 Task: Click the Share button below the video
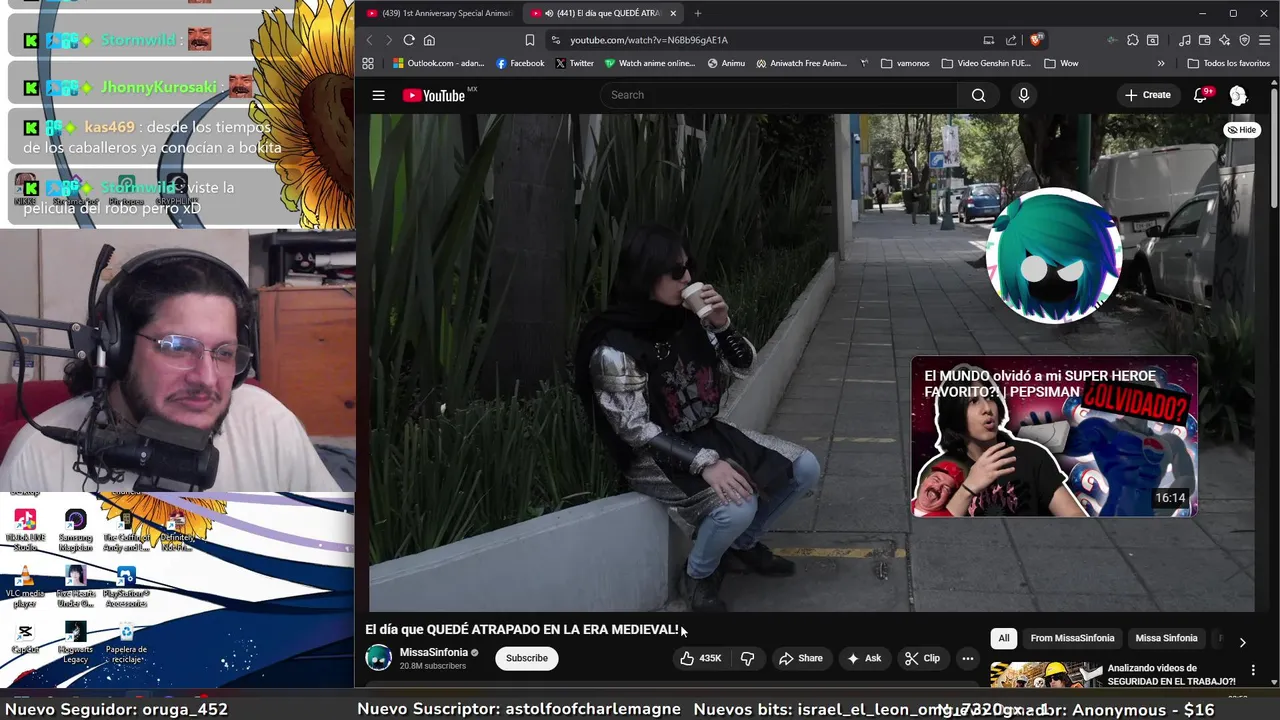[x=800, y=658]
